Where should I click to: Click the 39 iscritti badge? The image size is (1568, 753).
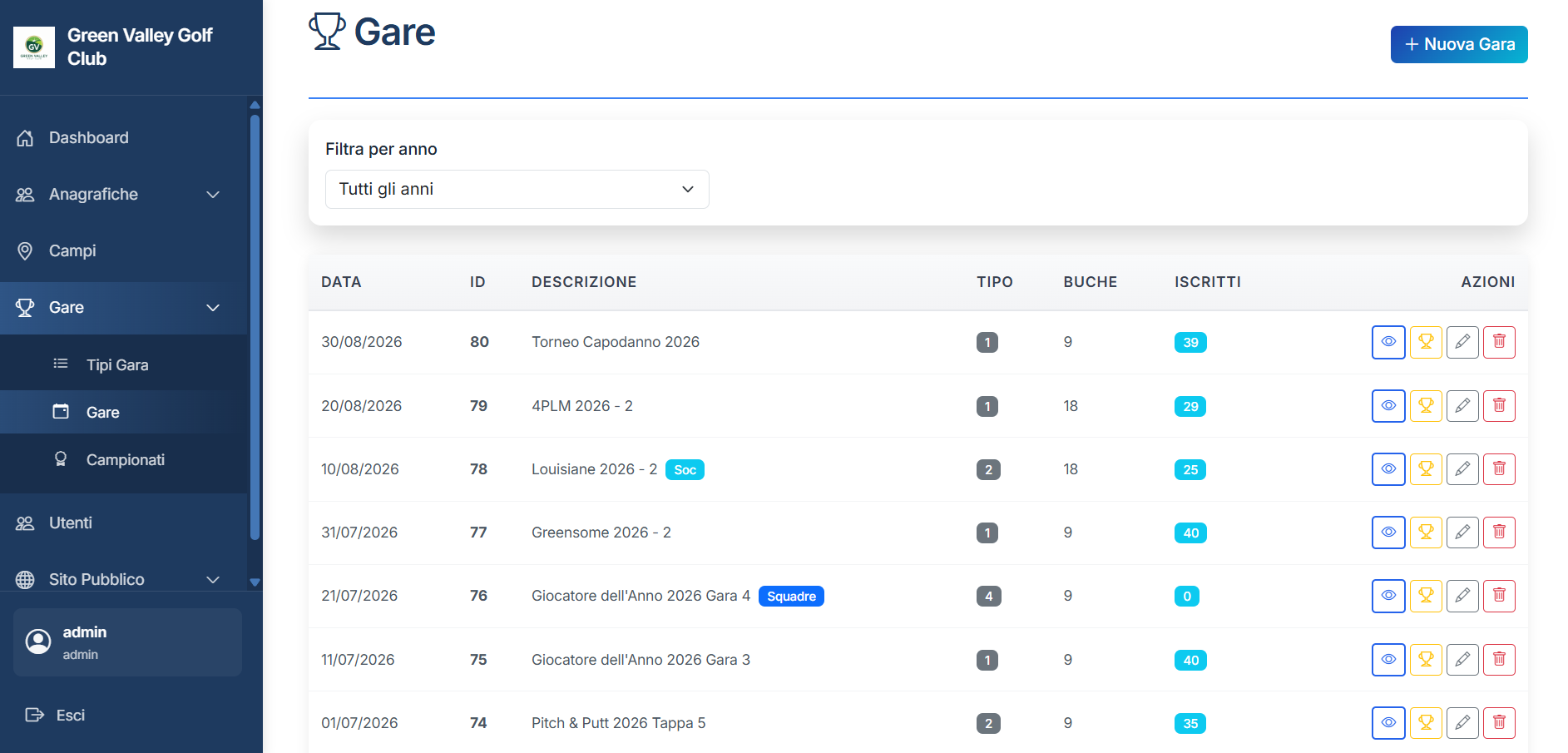coord(1190,343)
